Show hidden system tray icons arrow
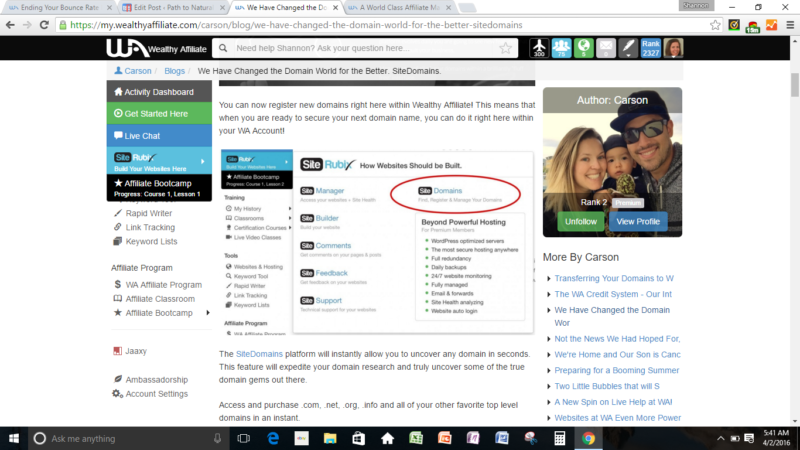The height and width of the screenshot is (450, 800). 720,438
